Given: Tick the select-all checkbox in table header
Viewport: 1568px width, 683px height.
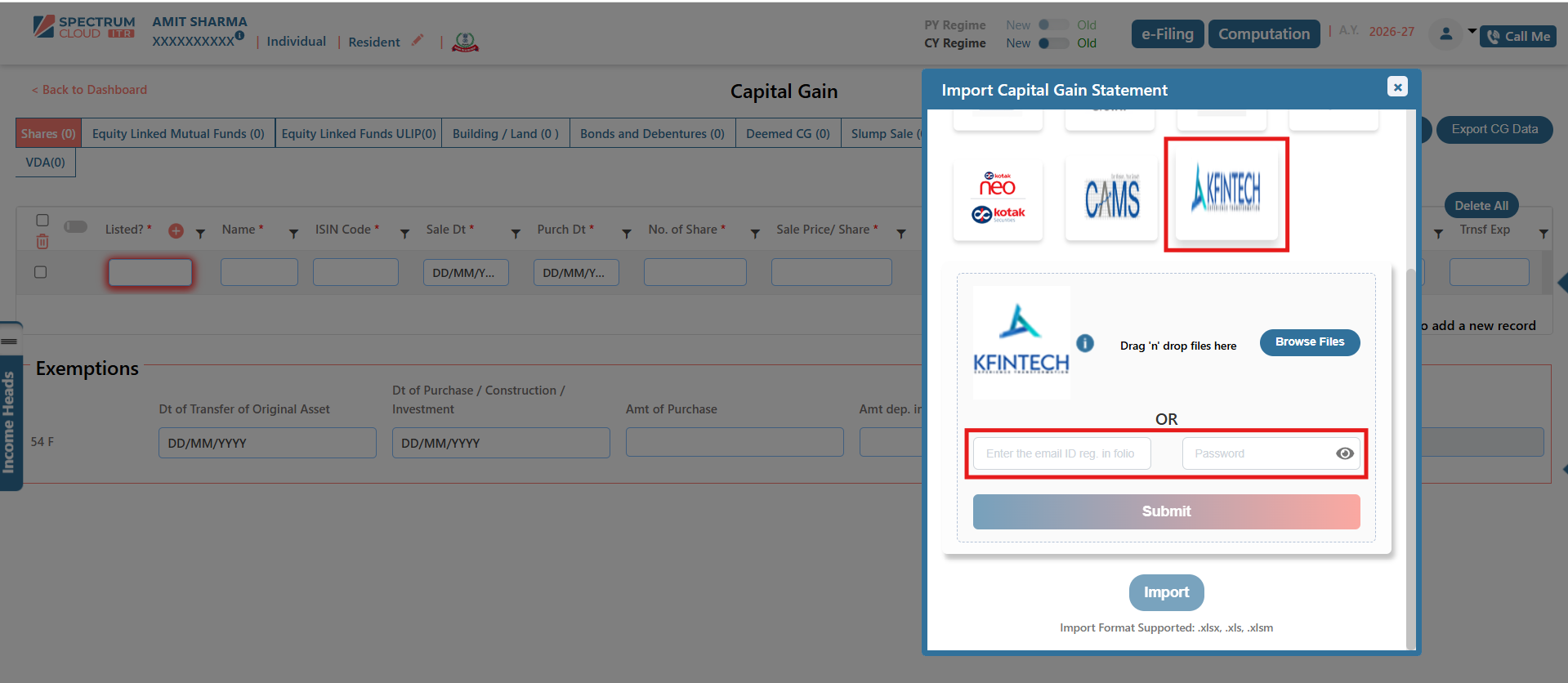Looking at the screenshot, I should (x=42, y=220).
